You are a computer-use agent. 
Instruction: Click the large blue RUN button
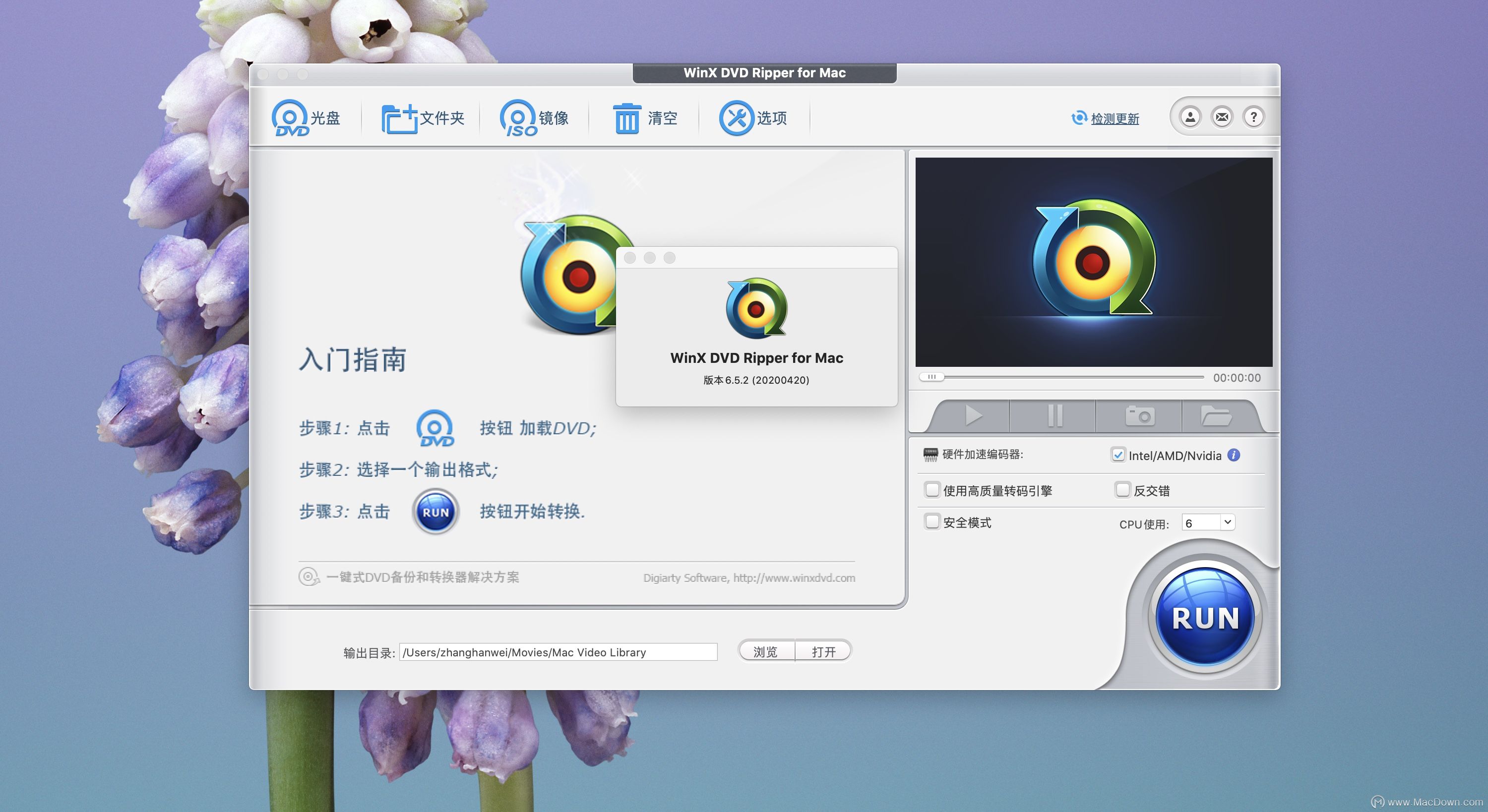(1205, 616)
